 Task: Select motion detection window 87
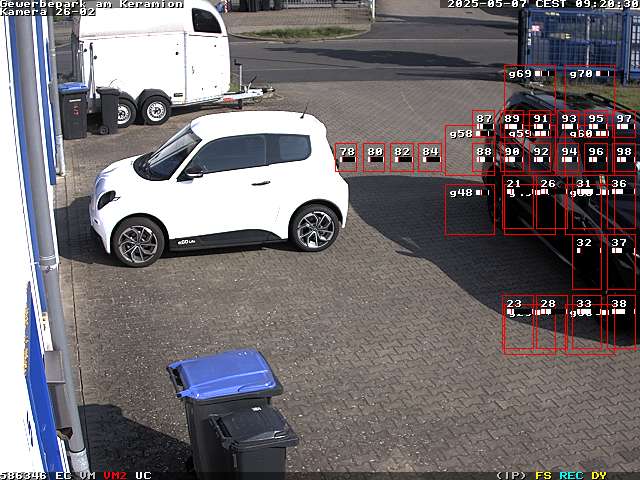pyautogui.click(x=484, y=124)
